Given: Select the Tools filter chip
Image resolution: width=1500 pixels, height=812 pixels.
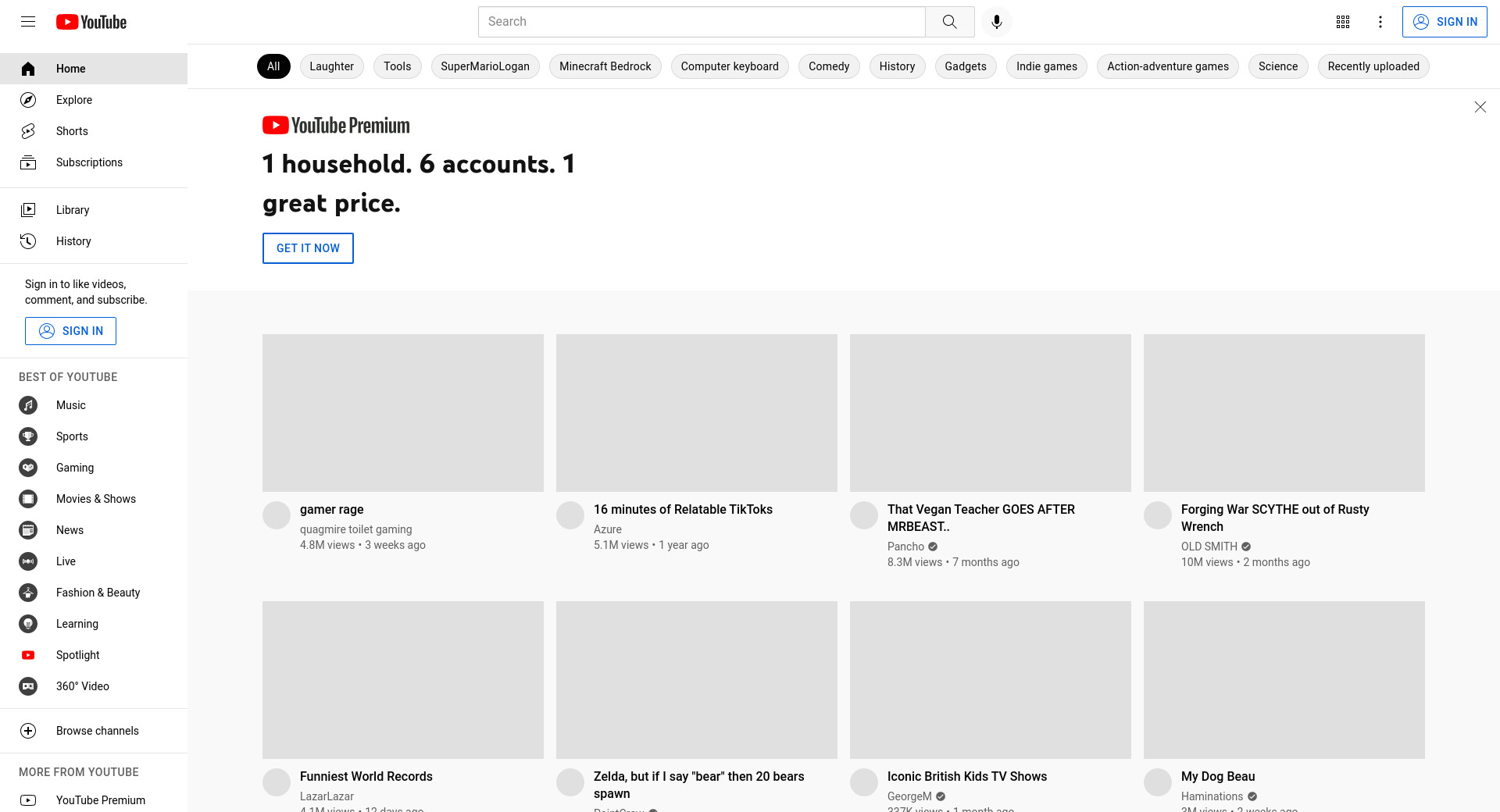Looking at the screenshot, I should [397, 66].
